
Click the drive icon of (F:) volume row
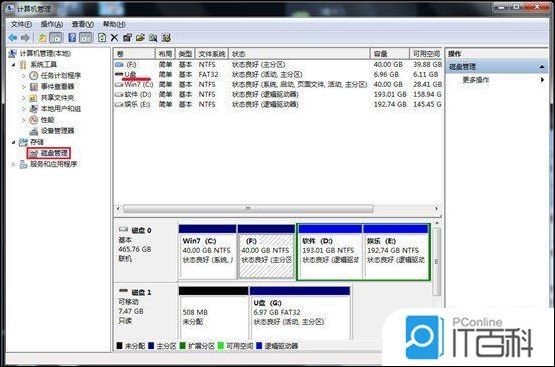[119, 64]
